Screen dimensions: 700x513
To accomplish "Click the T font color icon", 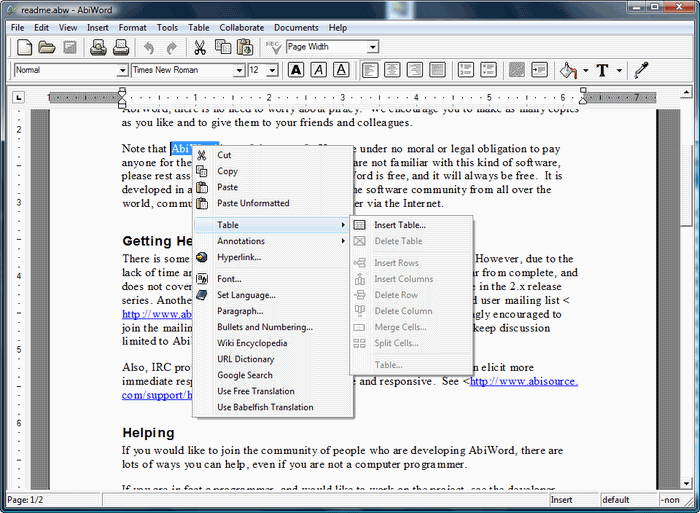I will click(602, 70).
